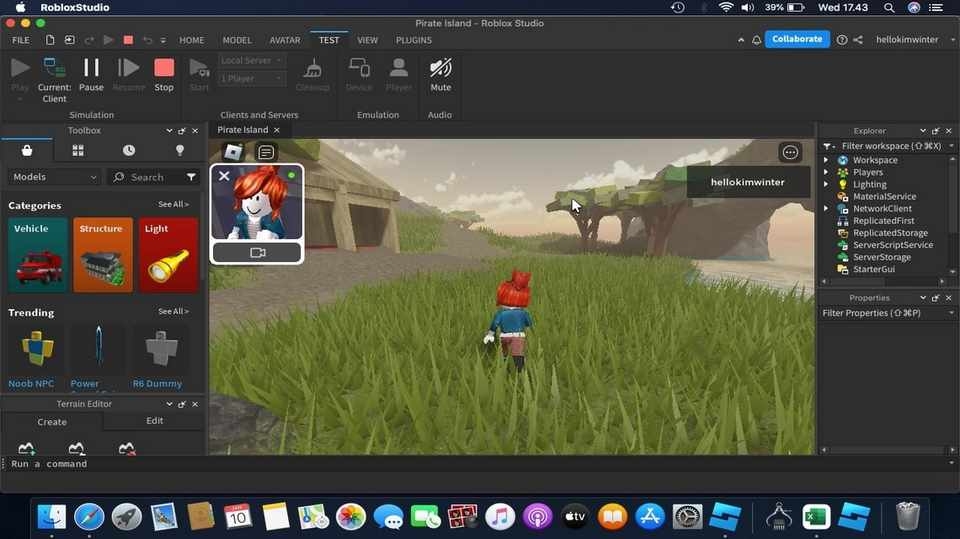The image size is (960, 539).
Task: Open the Toolbox recent clock tab
Action: [129, 150]
